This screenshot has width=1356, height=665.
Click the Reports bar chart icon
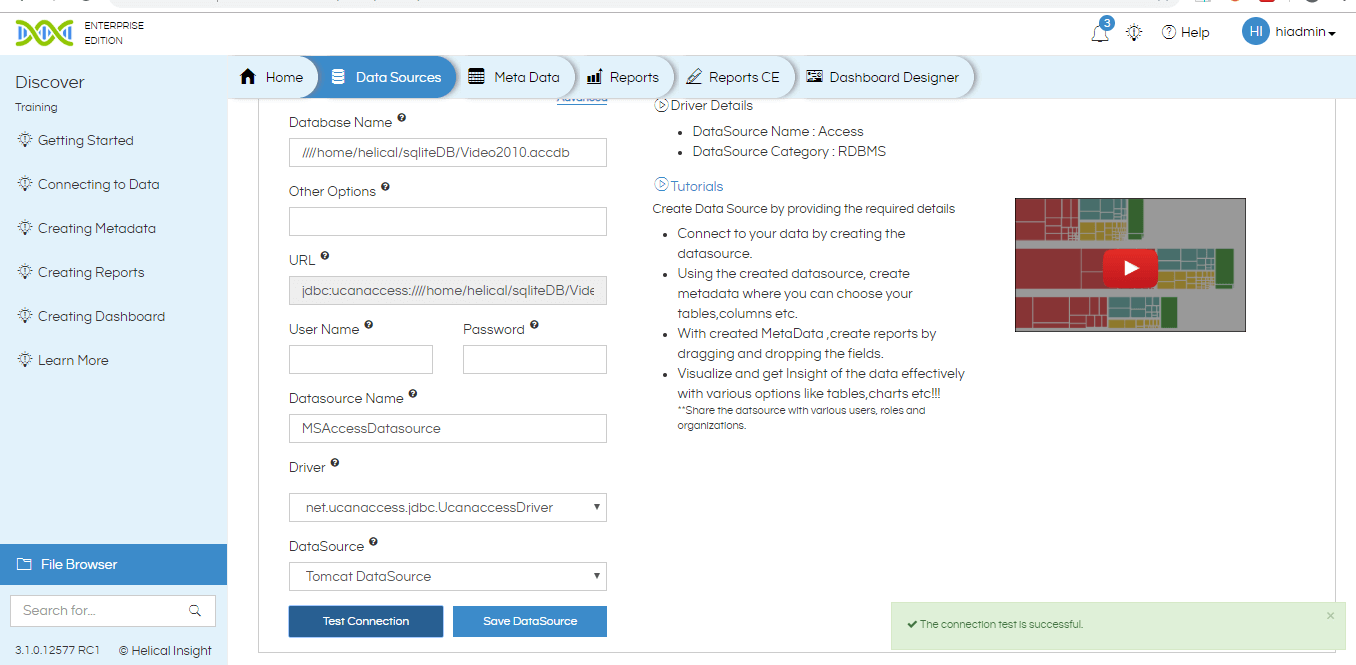click(594, 77)
